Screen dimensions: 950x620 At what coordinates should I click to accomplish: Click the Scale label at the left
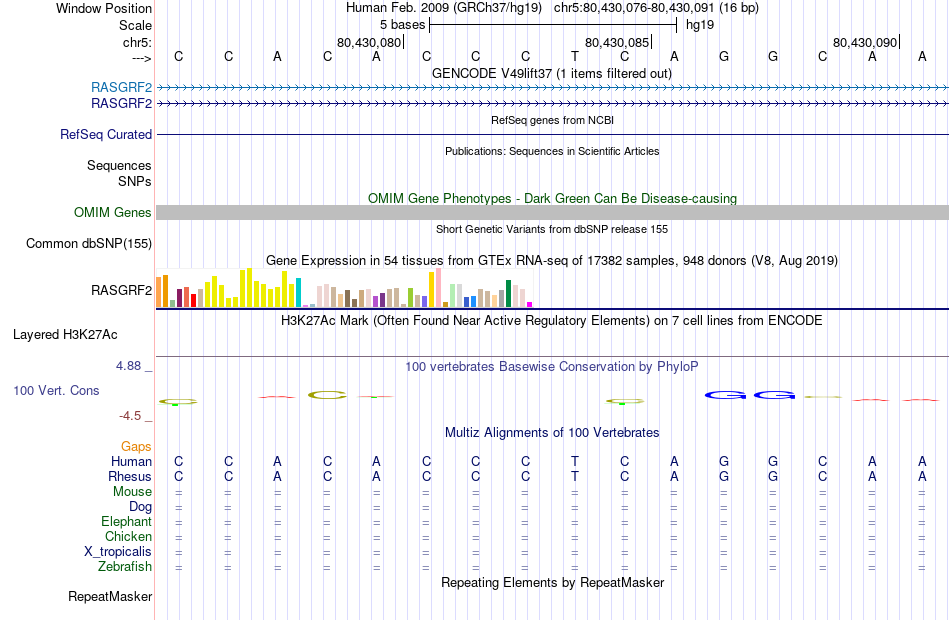[135, 25]
